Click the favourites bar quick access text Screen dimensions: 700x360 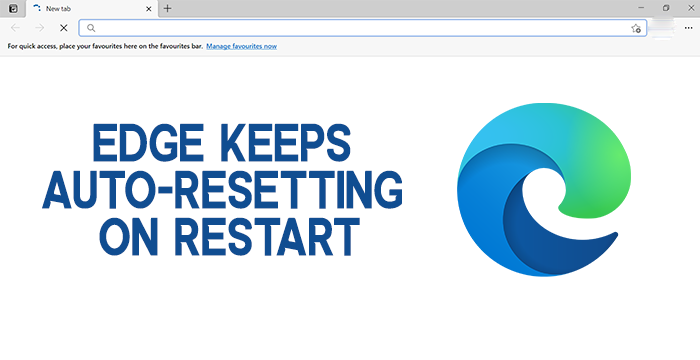(105, 46)
